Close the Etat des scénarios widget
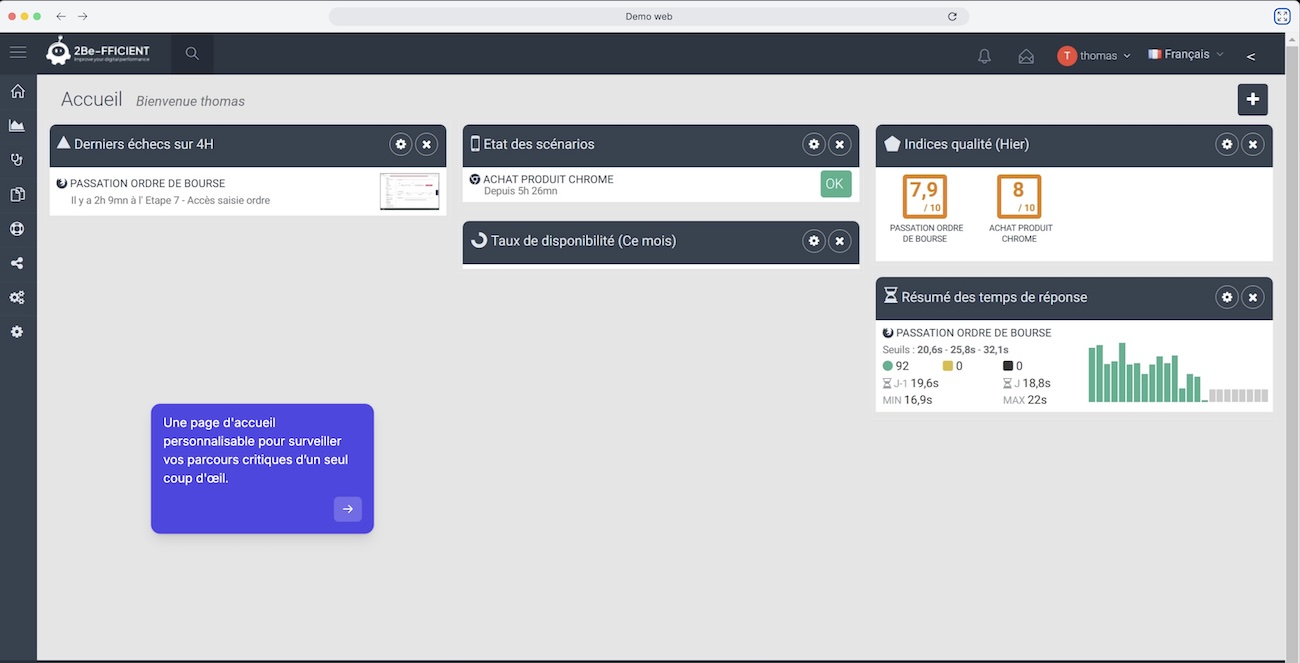 (840, 144)
